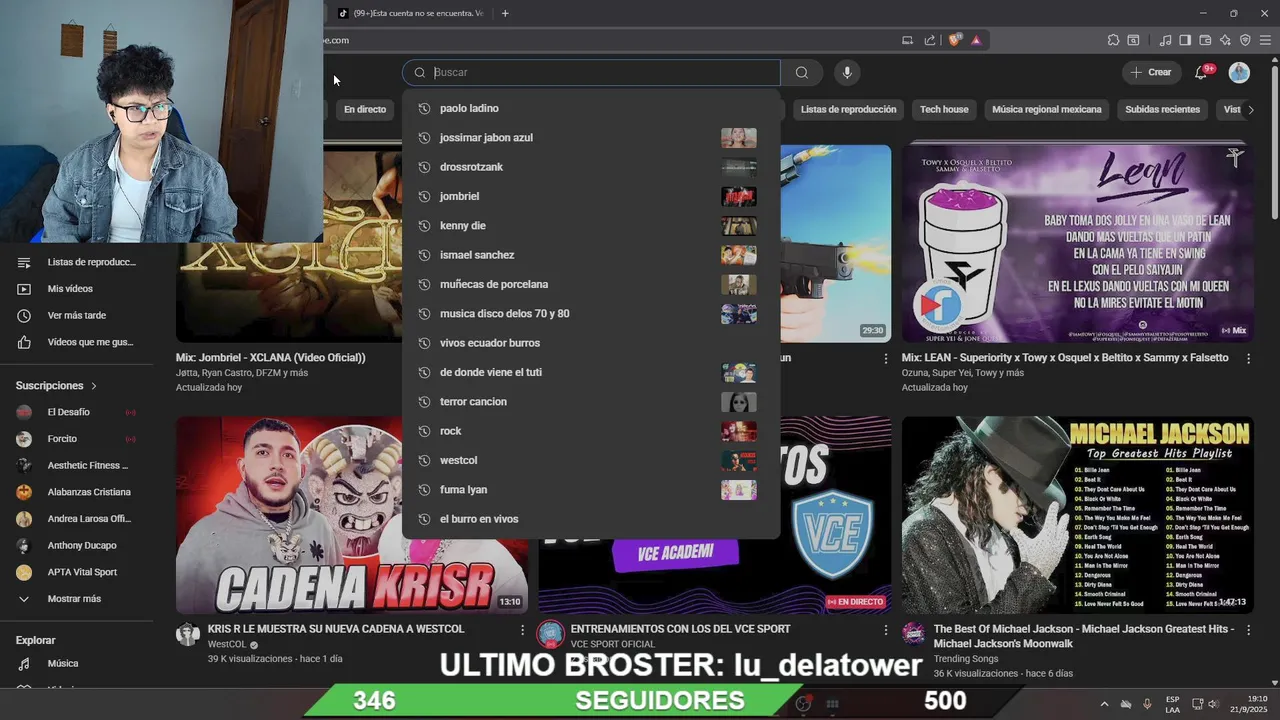This screenshot has height=720, width=1280.
Task: Open the CADENA KRISR video thumbnail
Action: pyautogui.click(x=352, y=515)
